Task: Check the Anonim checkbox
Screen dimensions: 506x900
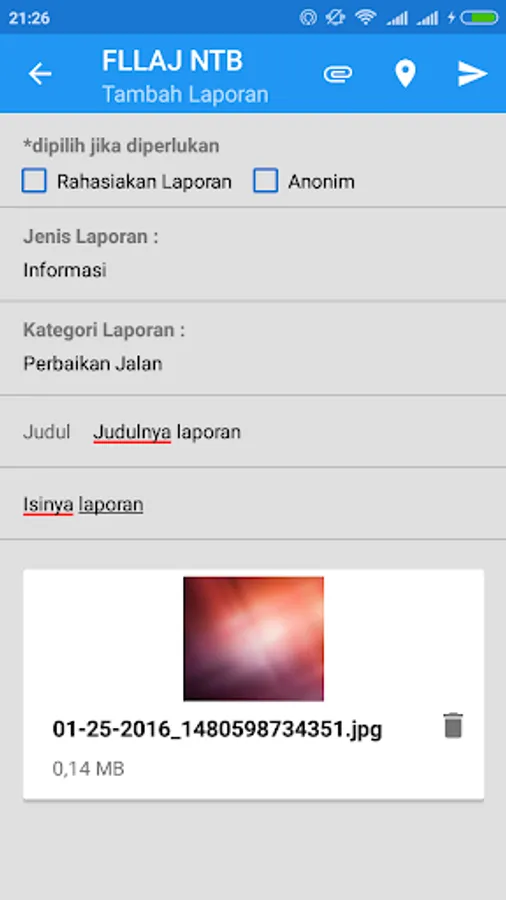Action: coord(266,181)
